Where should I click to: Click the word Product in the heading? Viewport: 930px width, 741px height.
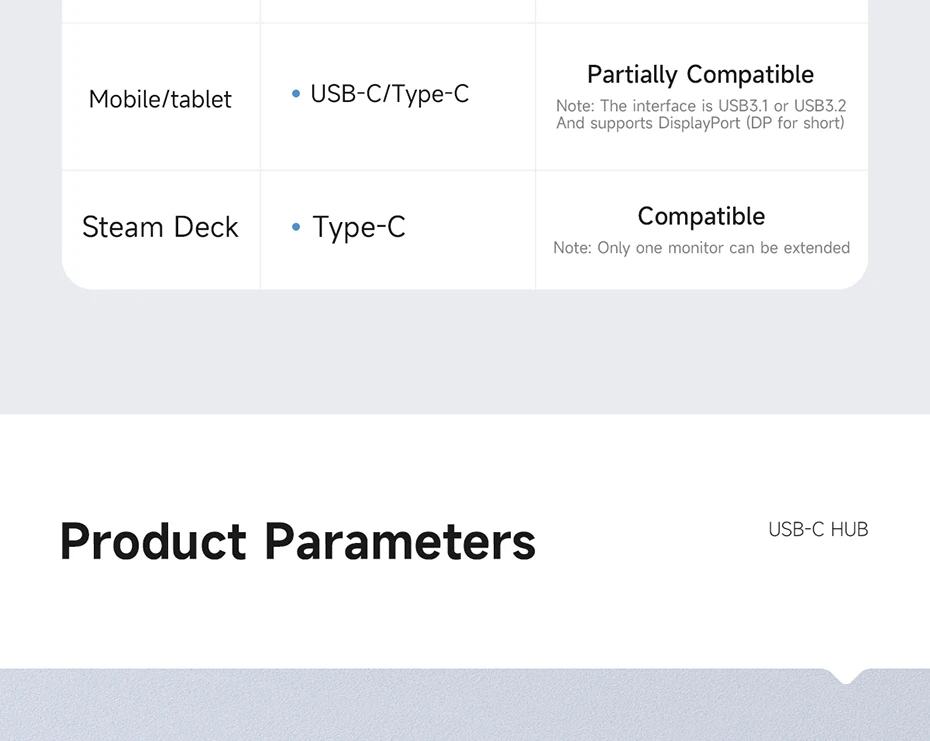pyautogui.click(x=153, y=541)
